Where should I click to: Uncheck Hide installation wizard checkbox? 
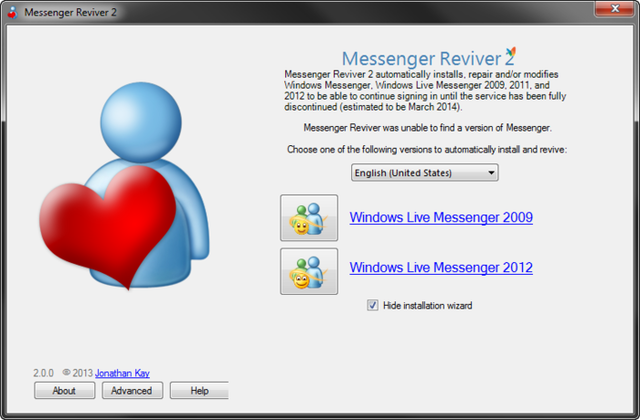click(x=372, y=305)
